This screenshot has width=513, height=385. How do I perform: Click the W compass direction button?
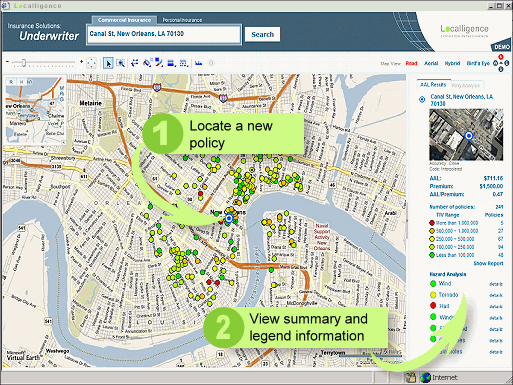tap(495, 63)
